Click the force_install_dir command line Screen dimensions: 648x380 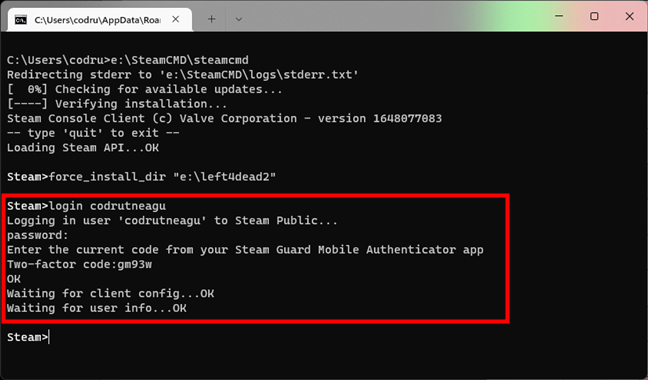click(x=141, y=177)
